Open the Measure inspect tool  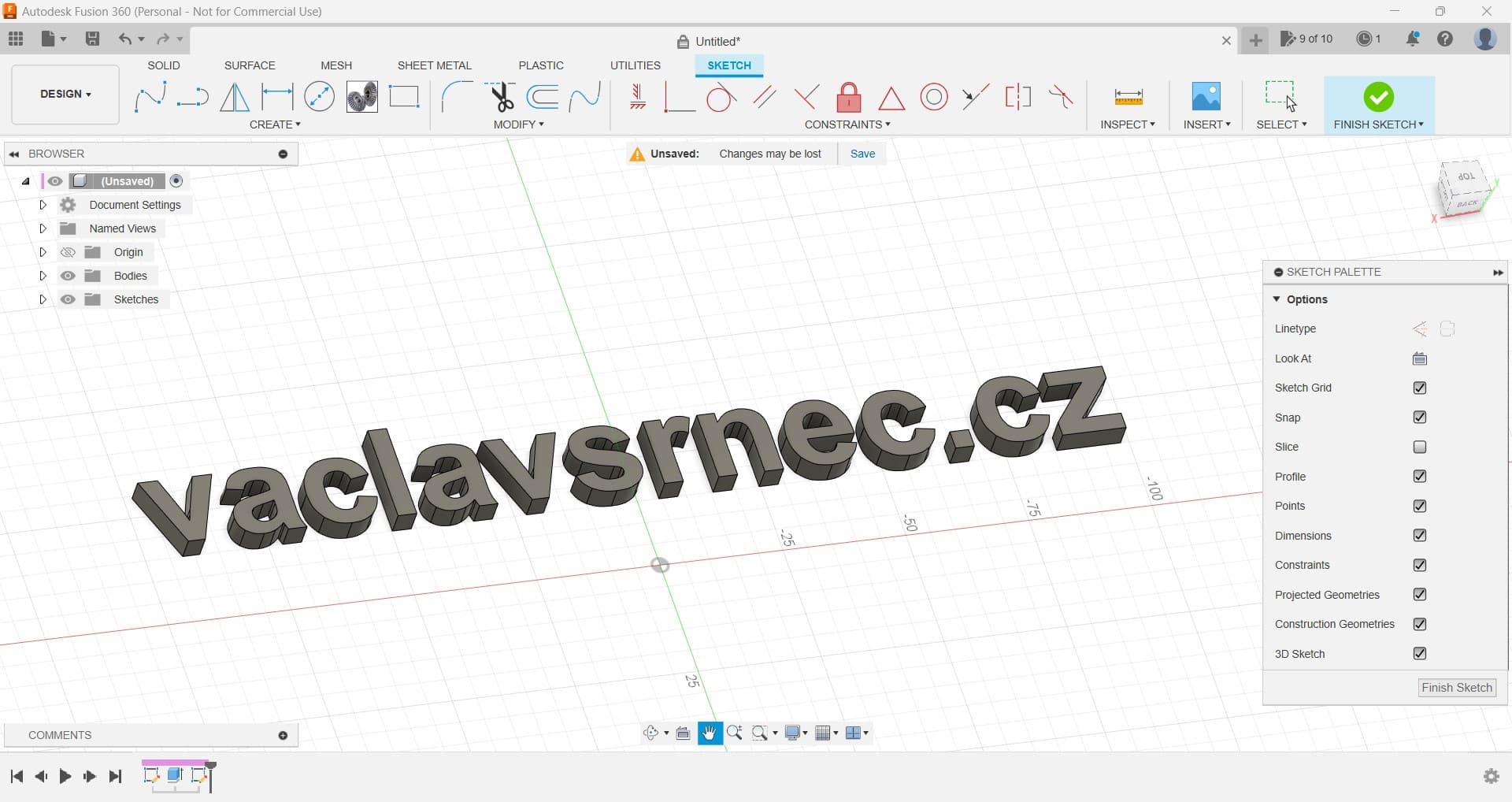coord(1128,98)
